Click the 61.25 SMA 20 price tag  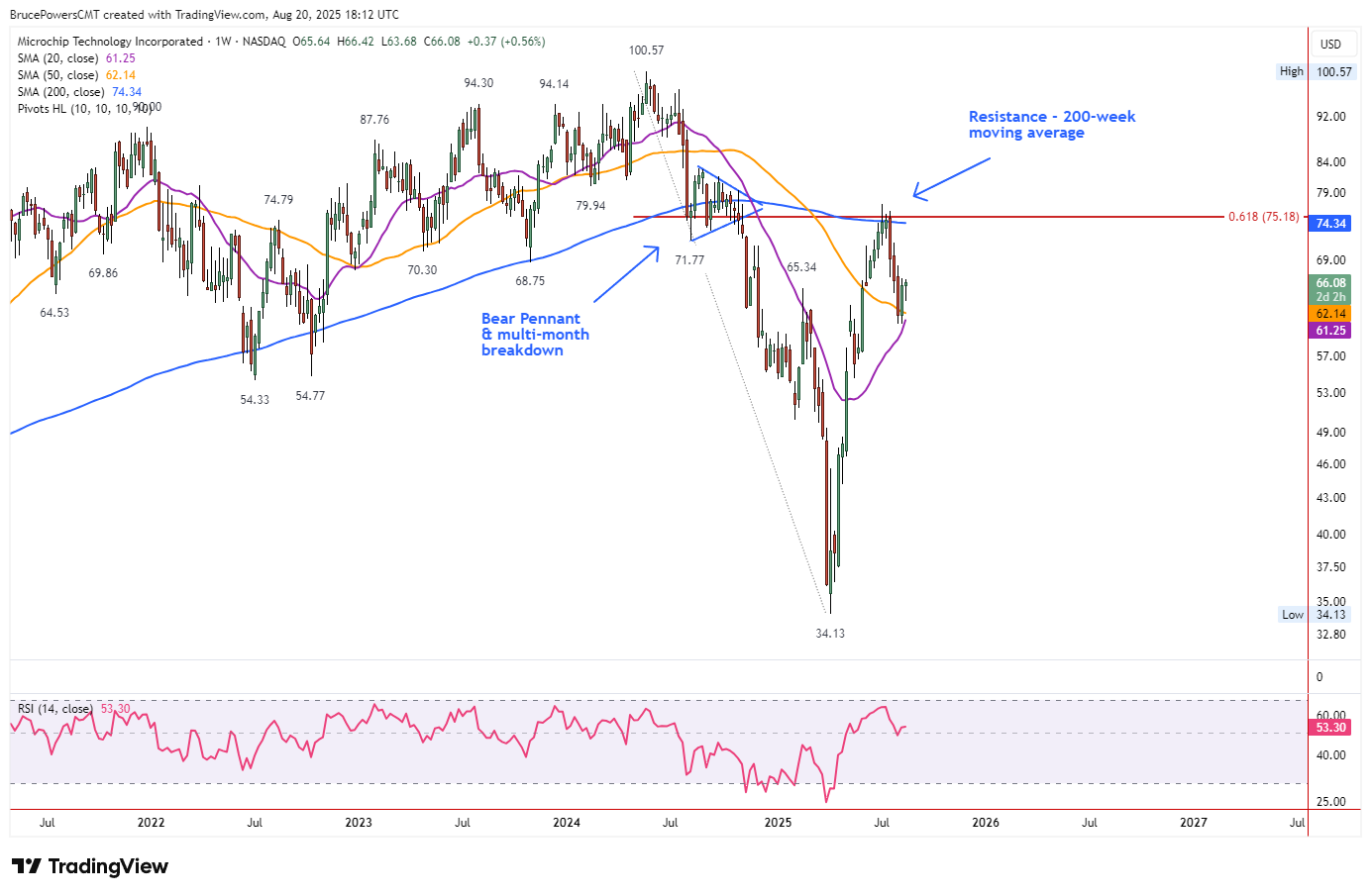coord(1330,331)
